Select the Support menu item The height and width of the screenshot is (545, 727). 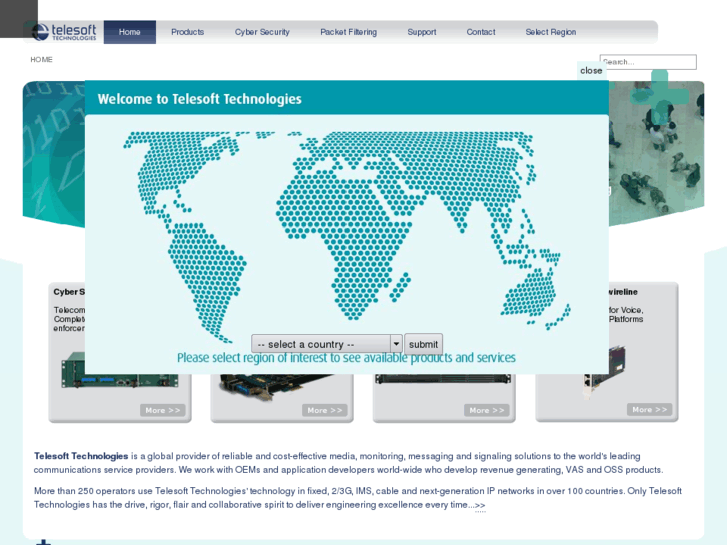tap(421, 32)
